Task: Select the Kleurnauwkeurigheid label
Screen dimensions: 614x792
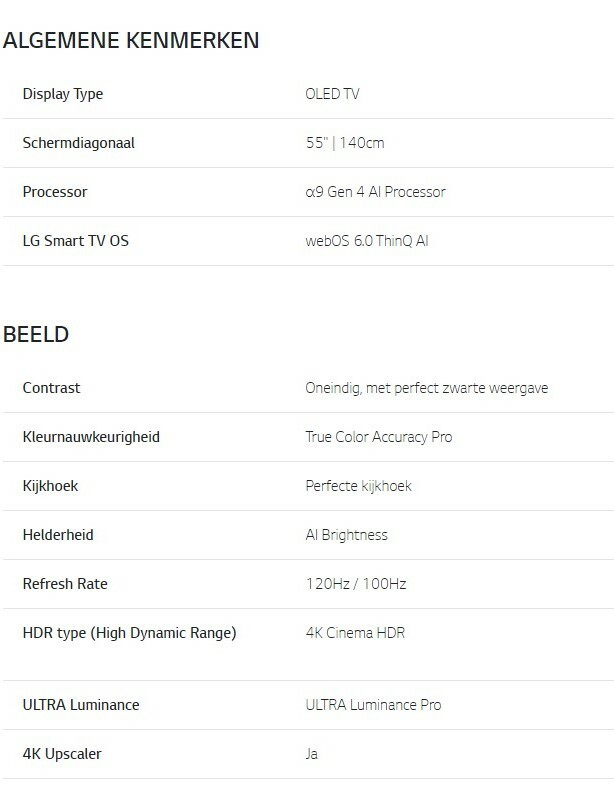Action: coord(91,437)
